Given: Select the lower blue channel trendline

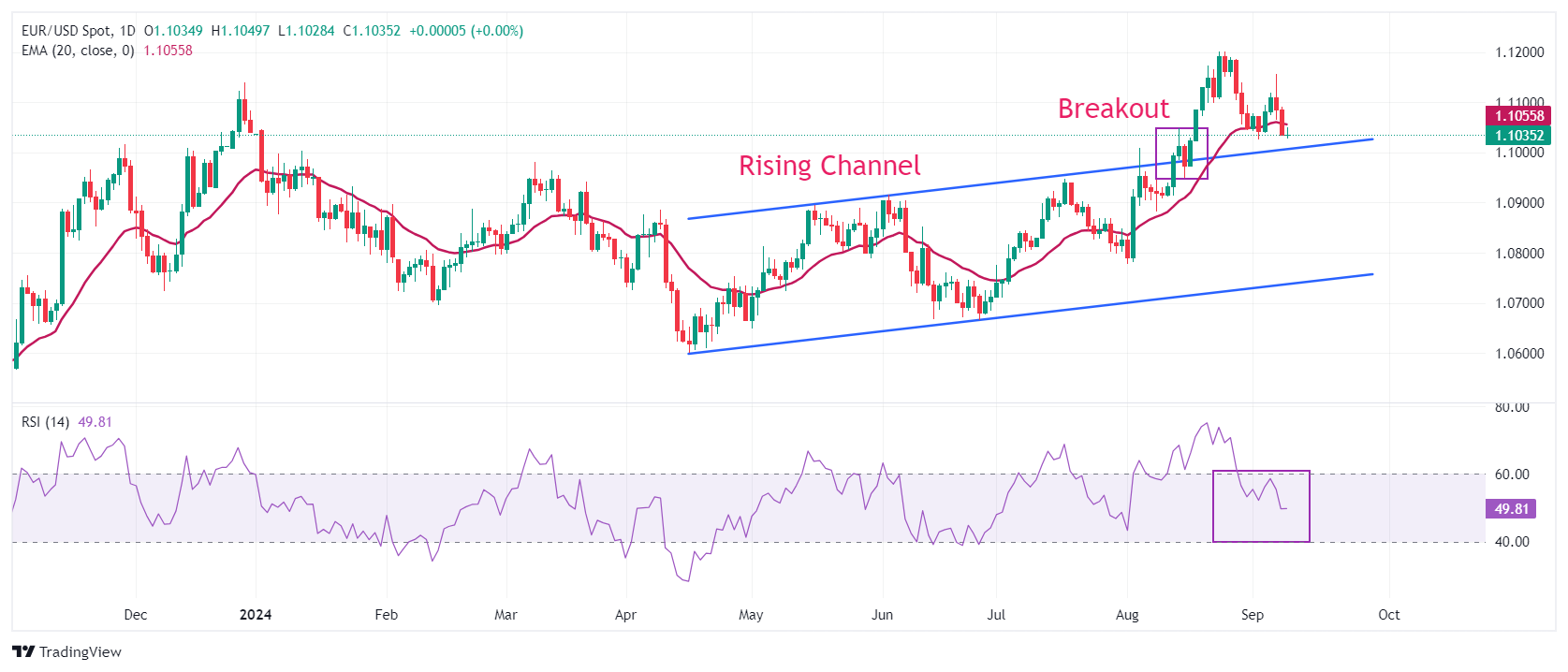Looking at the screenshot, I should point(1030,314).
